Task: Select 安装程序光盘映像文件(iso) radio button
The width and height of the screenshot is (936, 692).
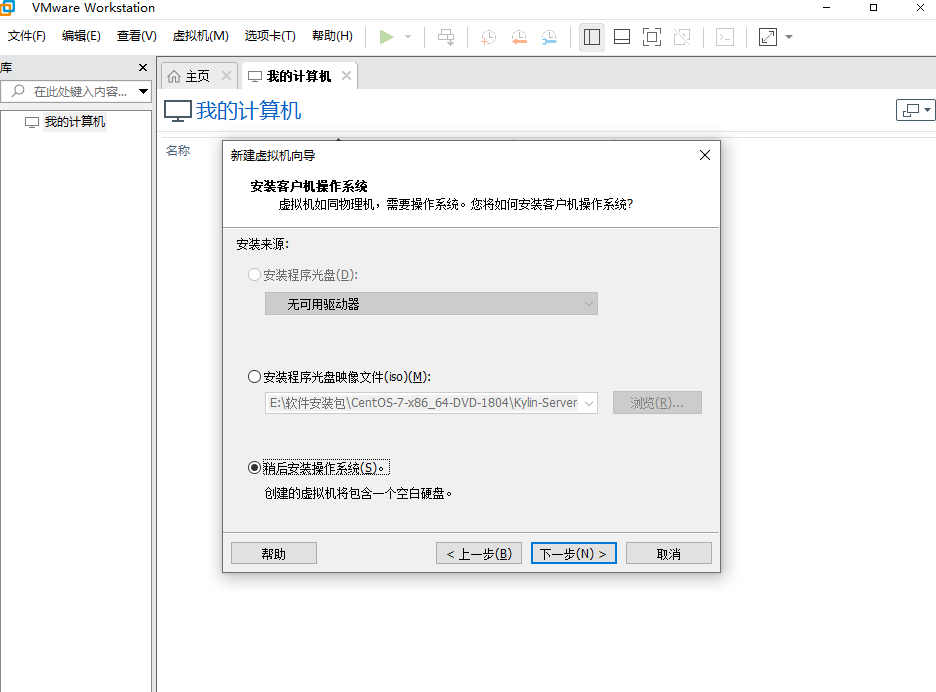Action: click(254, 377)
